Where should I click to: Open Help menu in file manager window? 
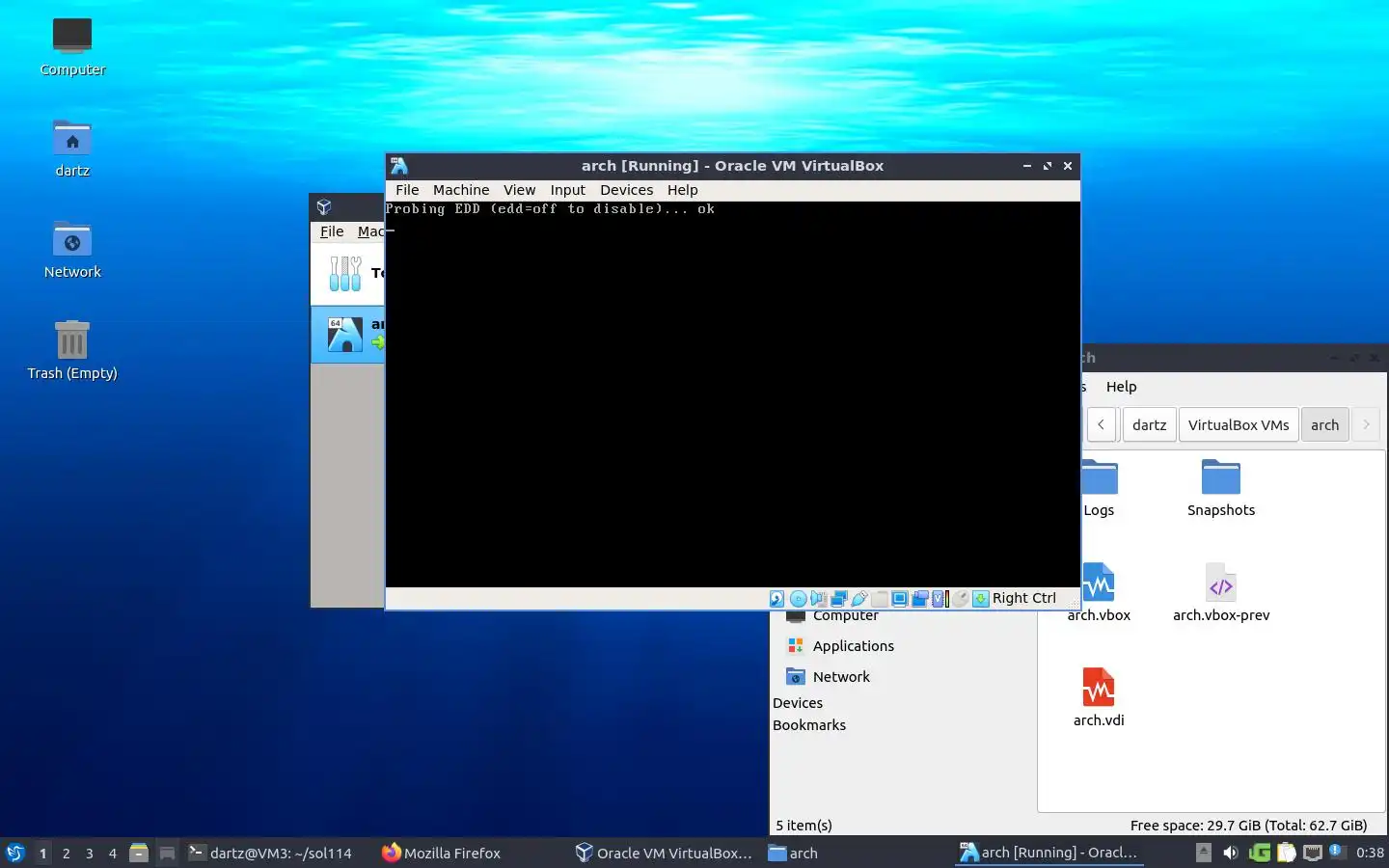[x=1121, y=387]
